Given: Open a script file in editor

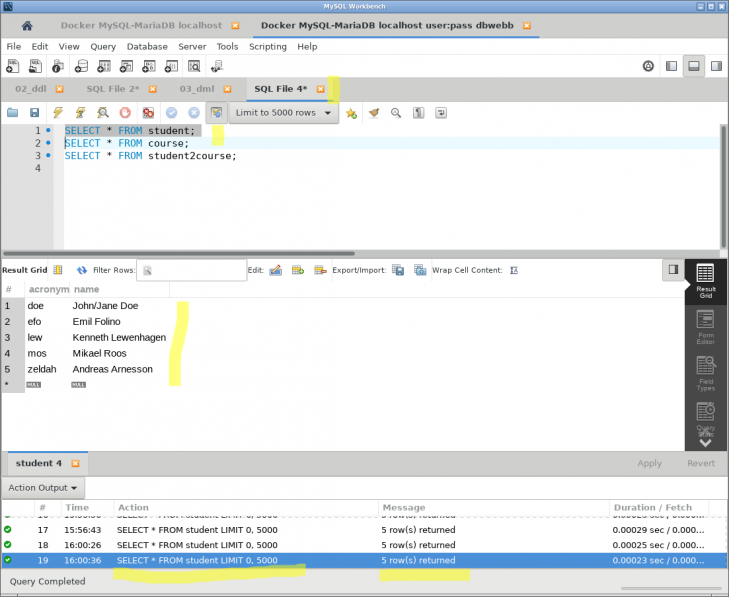Looking at the screenshot, I should click(x=13, y=113).
